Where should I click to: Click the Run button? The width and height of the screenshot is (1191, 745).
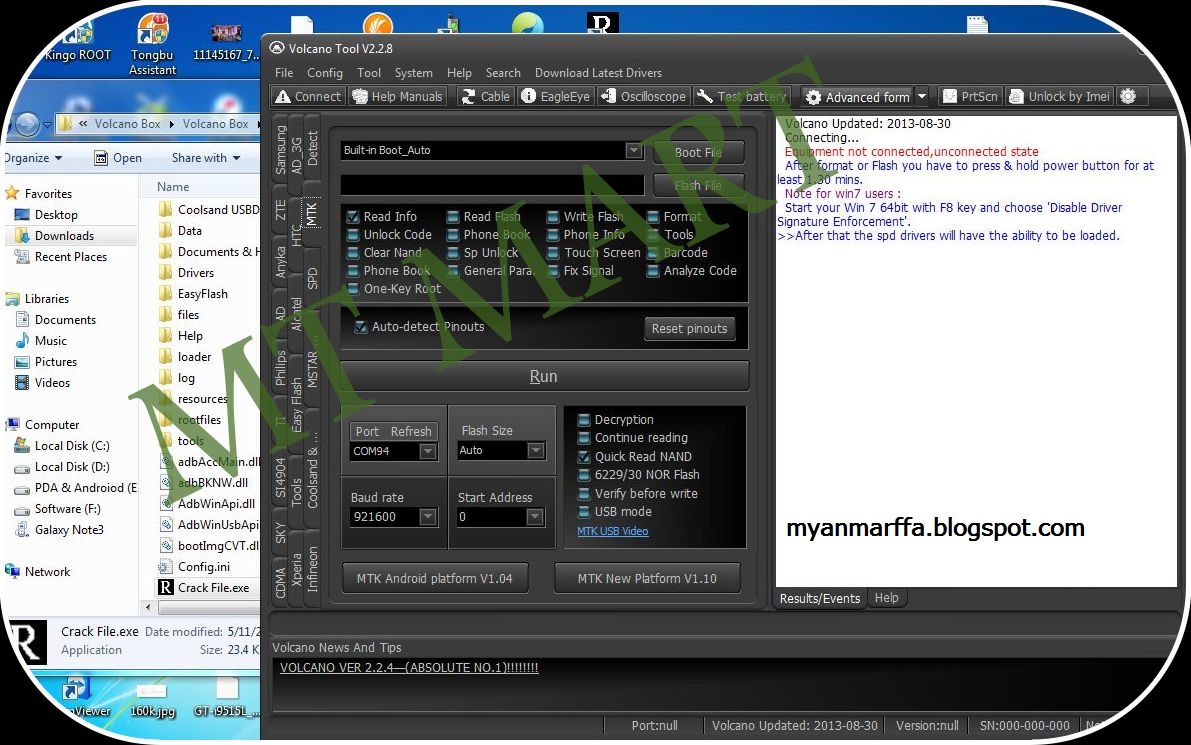(544, 376)
